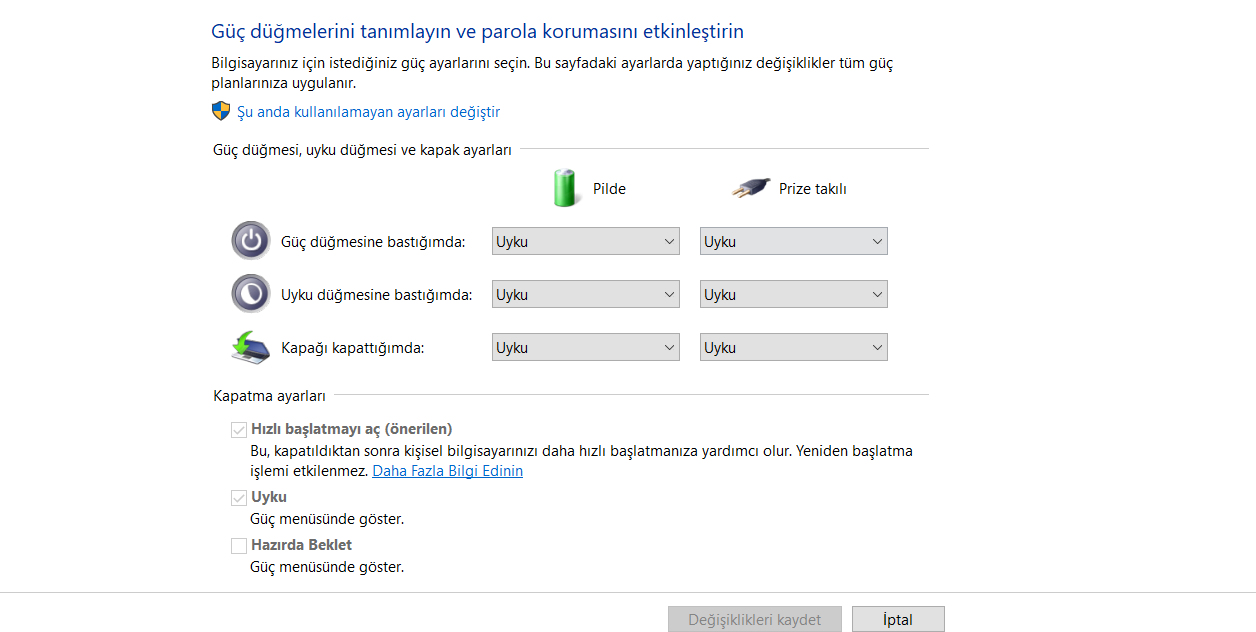This screenshot has width=1256, height=632.
Task: Open the Kapağı kapattığımda Prize takılı dropdown
Action: point(793,346)
